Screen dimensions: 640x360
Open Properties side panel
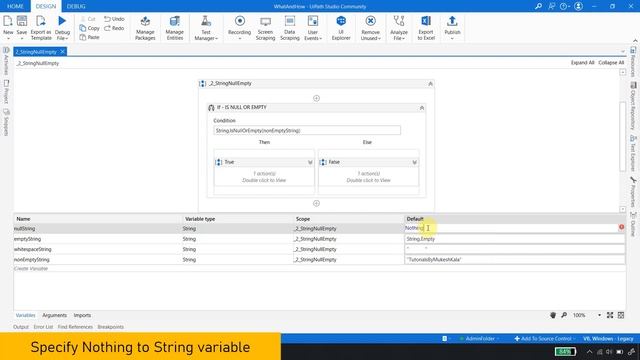tap(633, 192)
